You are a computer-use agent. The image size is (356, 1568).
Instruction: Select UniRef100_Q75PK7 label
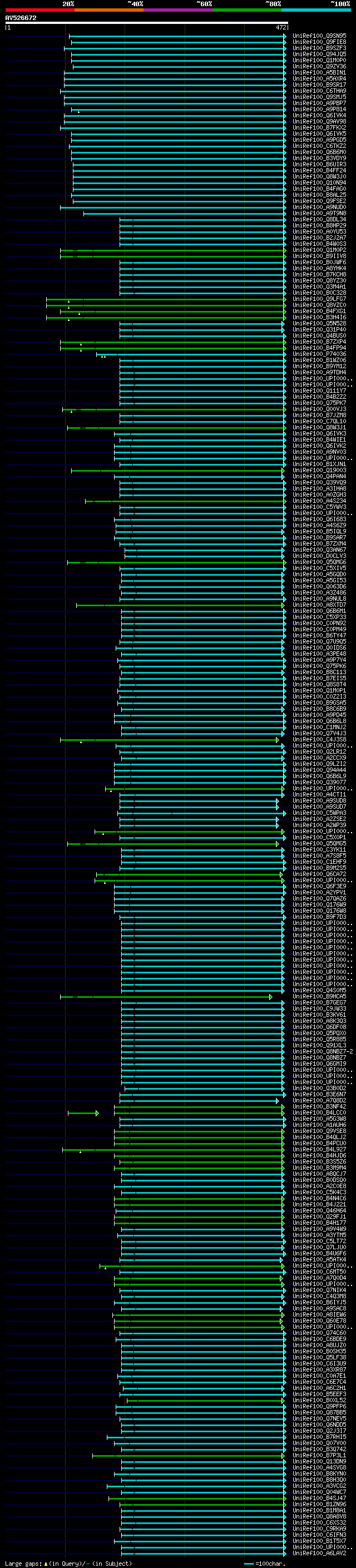tap(319, 403)
